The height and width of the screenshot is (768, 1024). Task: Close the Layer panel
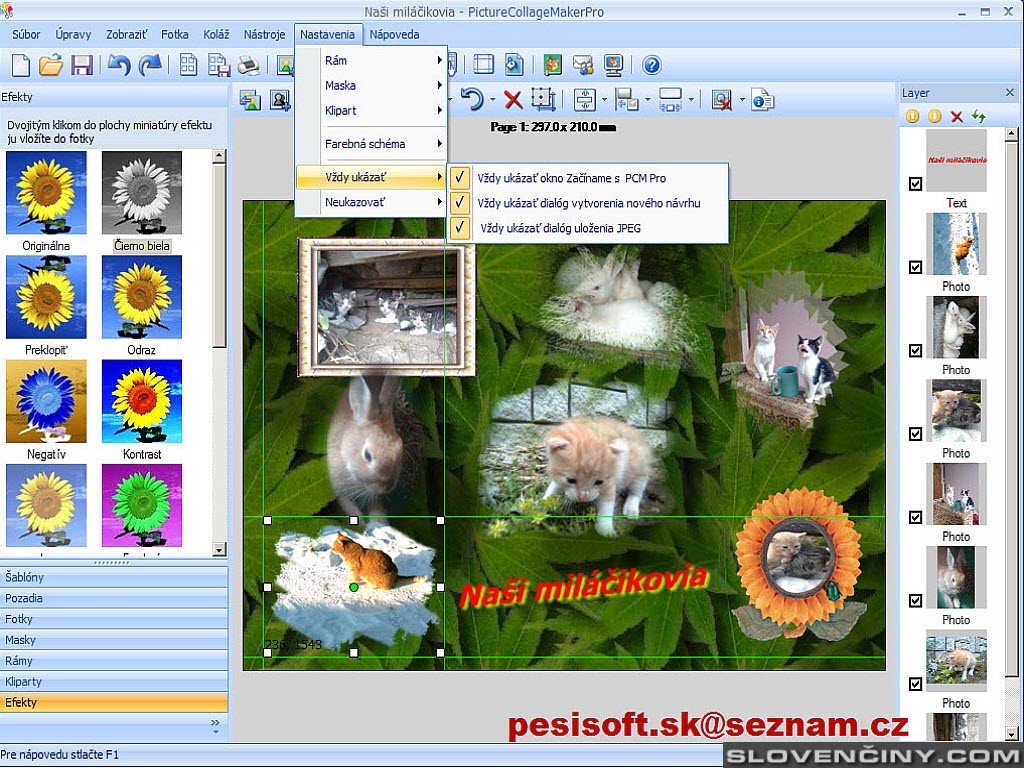(x=1010, y=93)
